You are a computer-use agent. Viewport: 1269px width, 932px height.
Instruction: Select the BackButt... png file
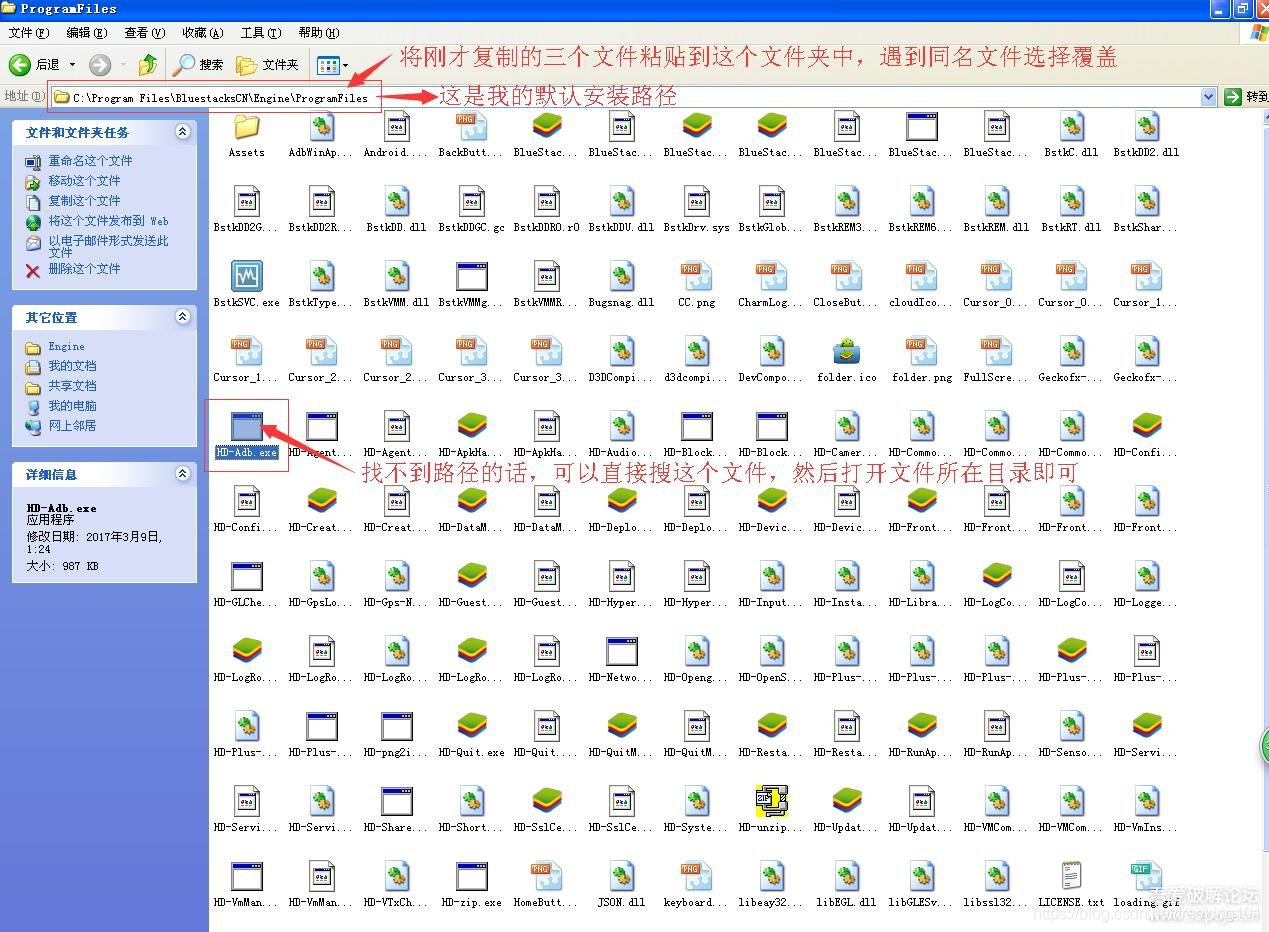472,135
